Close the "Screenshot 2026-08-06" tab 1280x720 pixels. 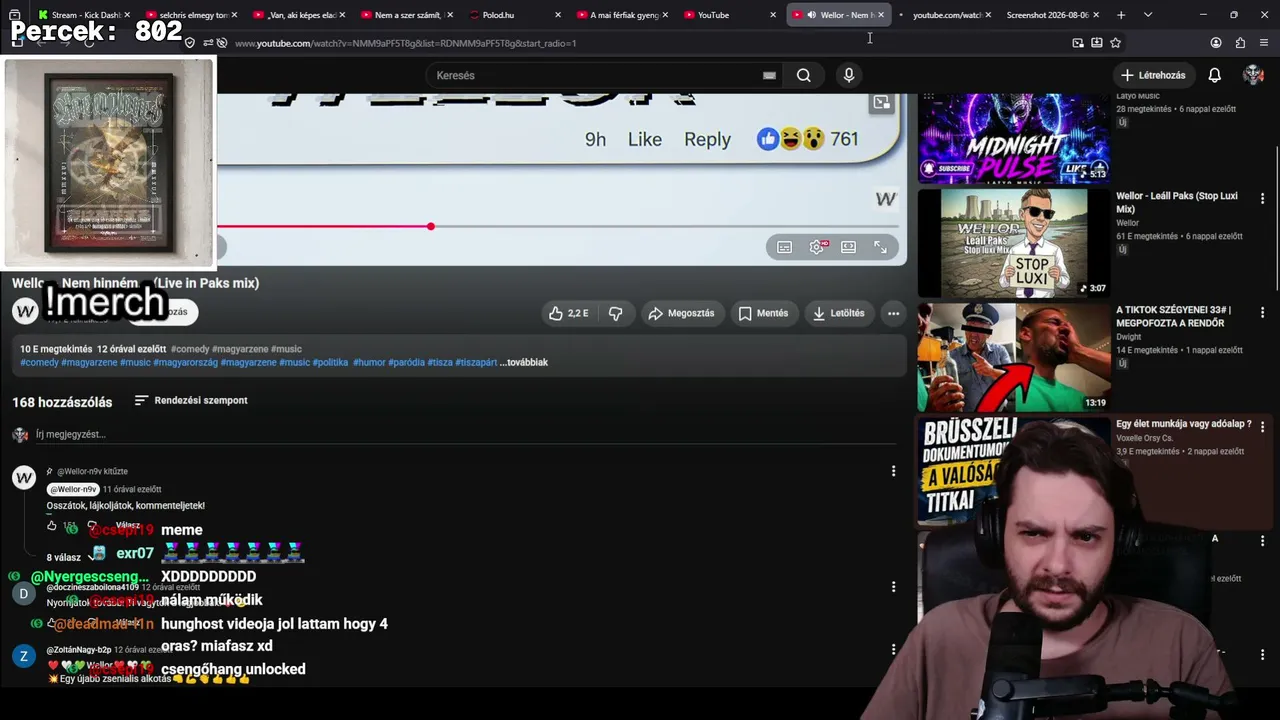(x=1096, y=15)
